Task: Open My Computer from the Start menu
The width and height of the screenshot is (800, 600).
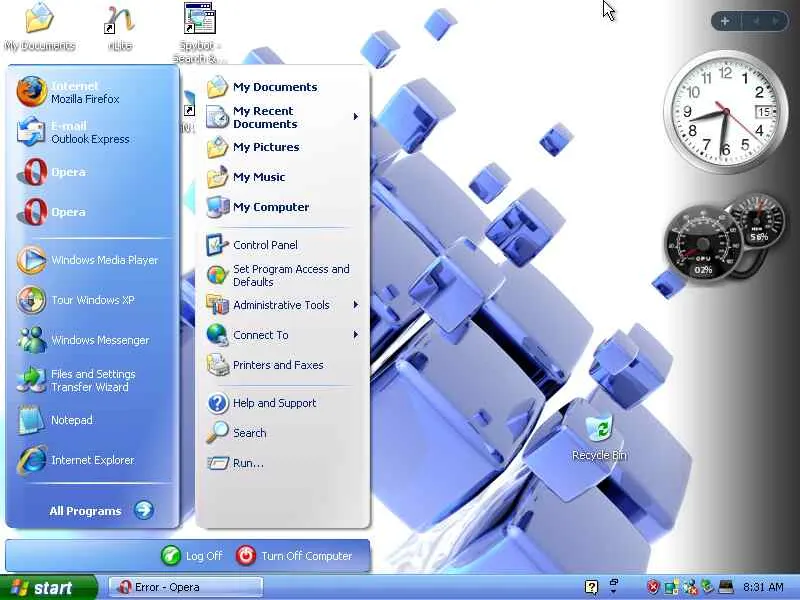Action: click(x=282, y=207)
